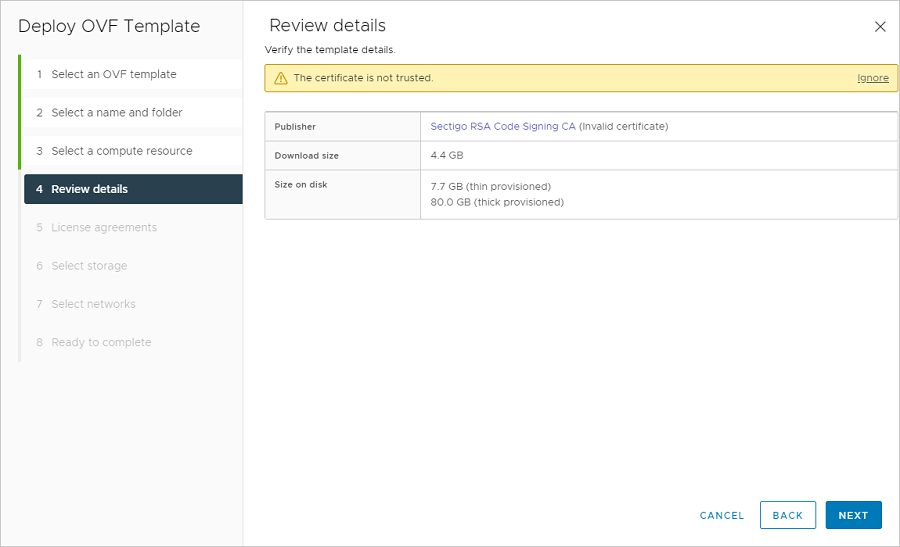Screen dimensions: 900x547
Task: Click the certificate is not trusted message
Action: pyautogui.click(x=363, y=78)
